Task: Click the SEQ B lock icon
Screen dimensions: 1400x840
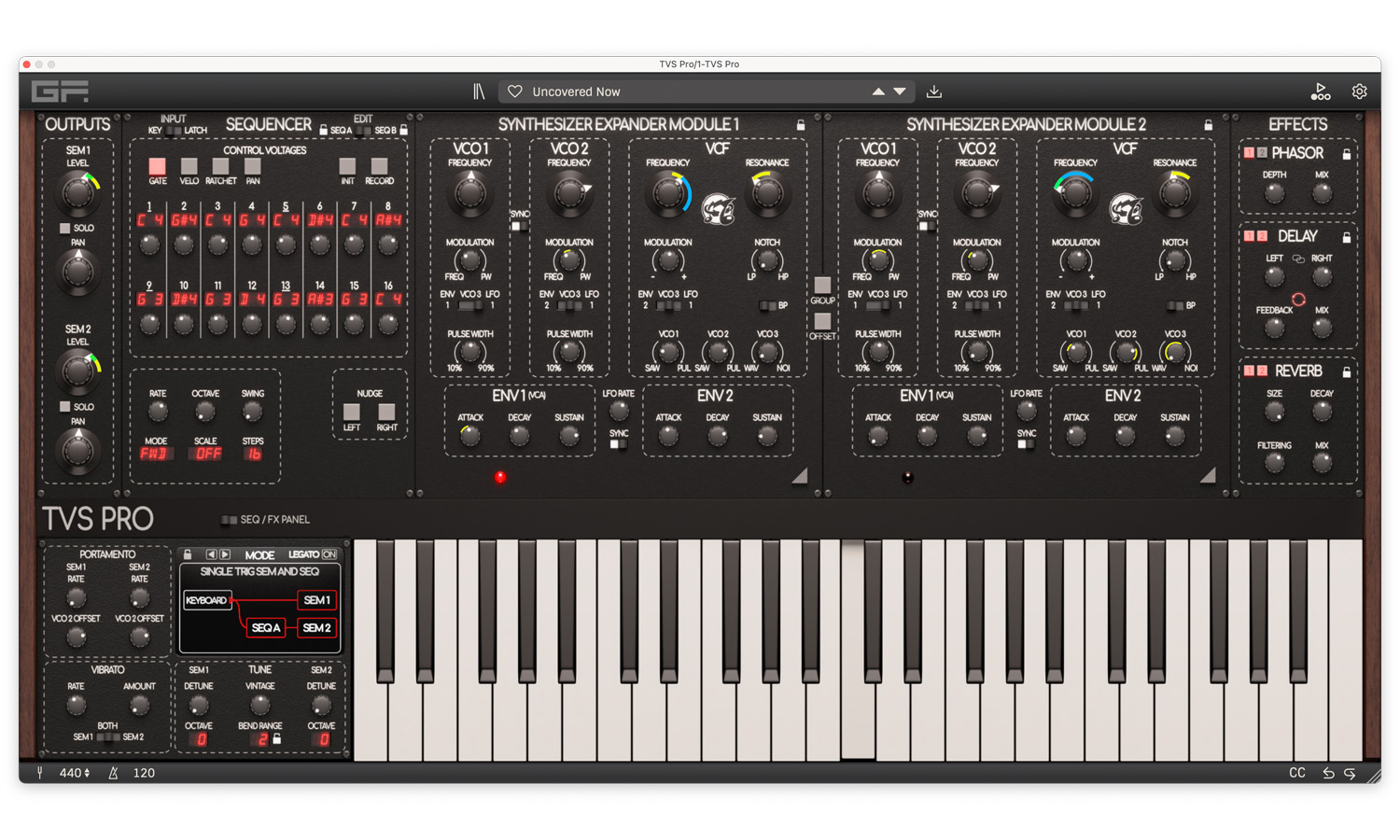Action: tap(404, 131)
